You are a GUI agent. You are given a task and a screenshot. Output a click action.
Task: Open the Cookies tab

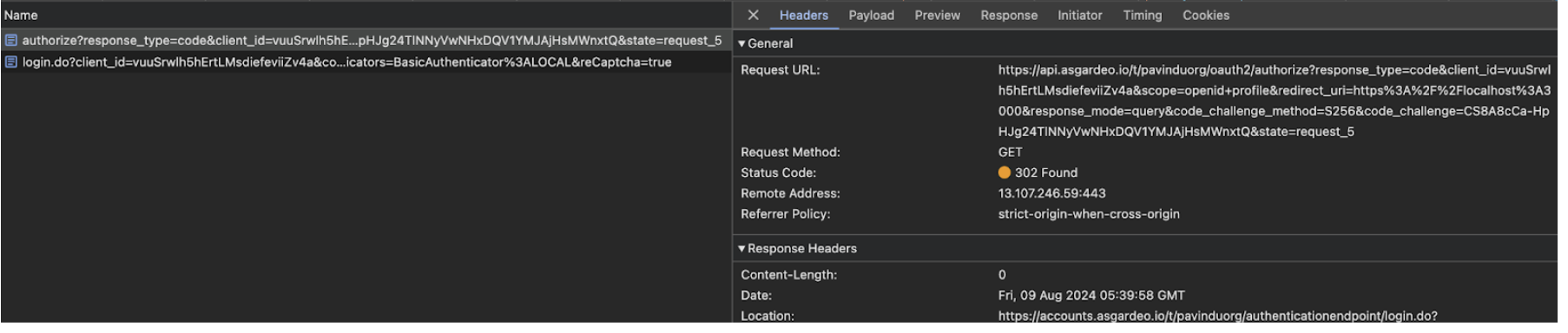pos(1205,15)
